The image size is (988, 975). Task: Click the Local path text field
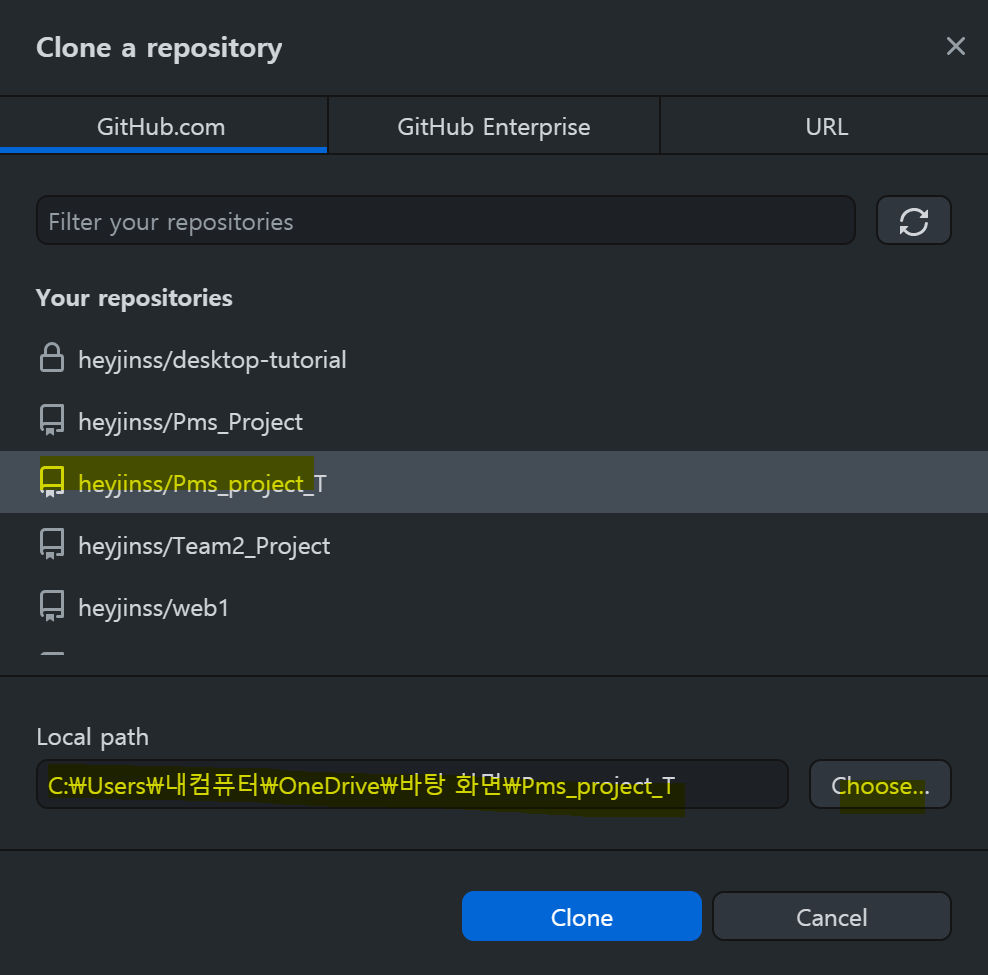point(412,784)
